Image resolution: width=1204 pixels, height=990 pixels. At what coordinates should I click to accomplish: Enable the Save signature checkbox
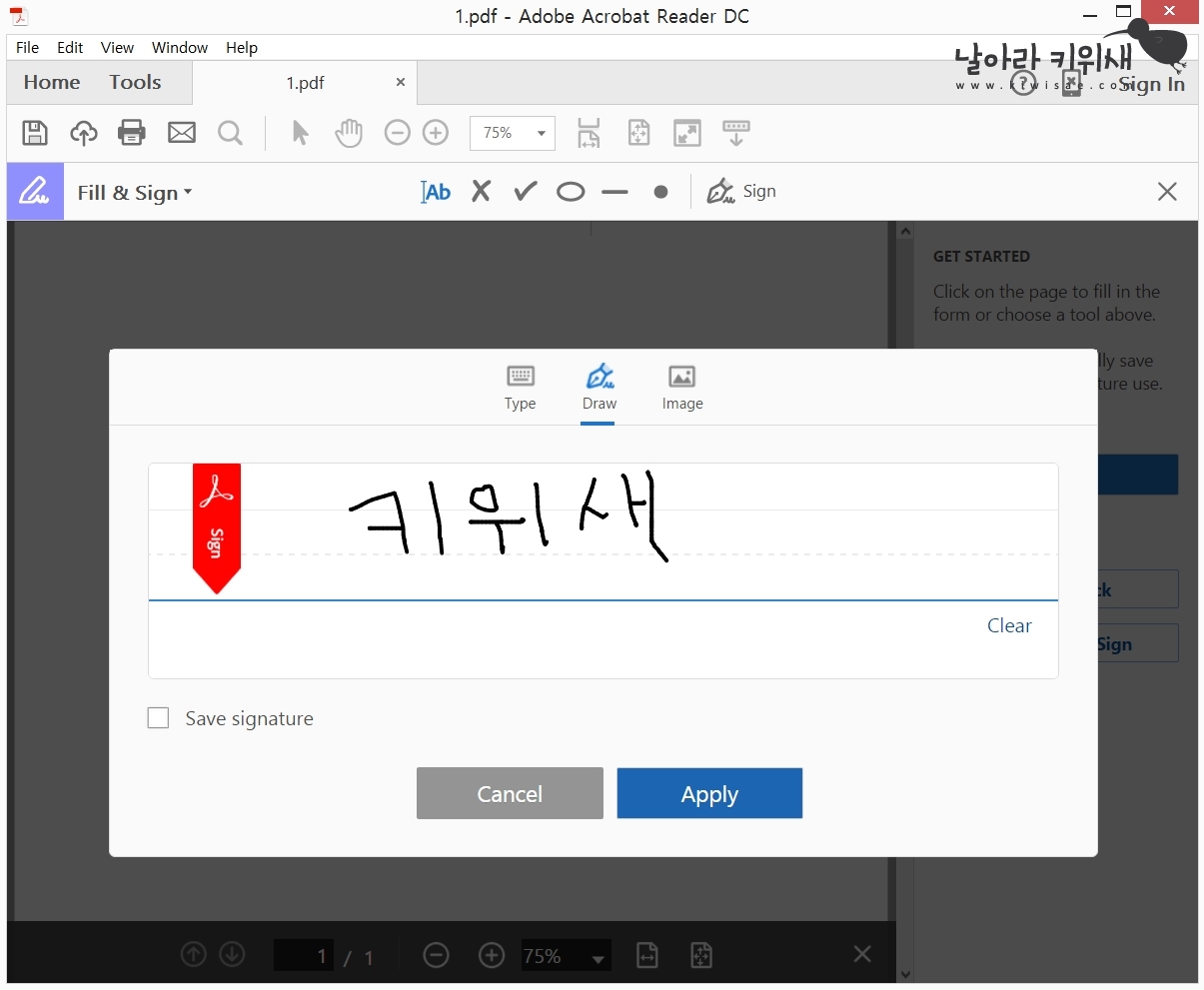158,718
